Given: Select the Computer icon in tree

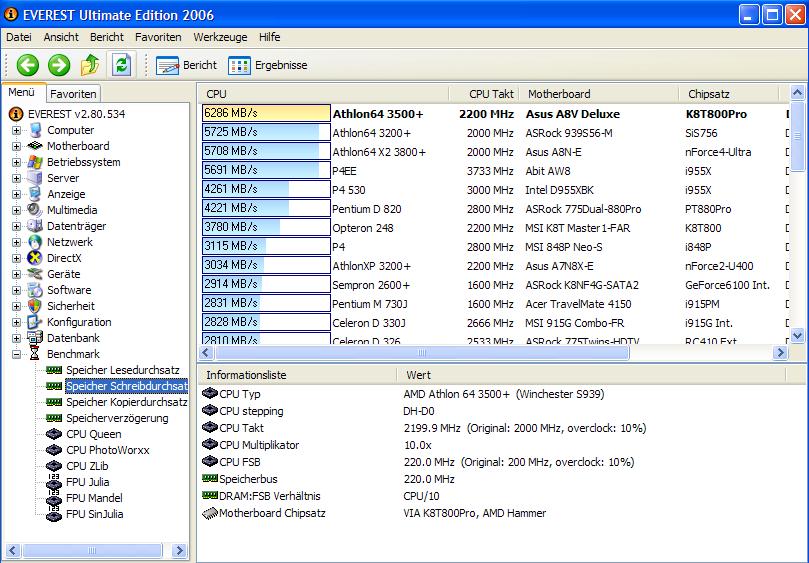Looking at the screenshot, I should (x=35, y=130).
